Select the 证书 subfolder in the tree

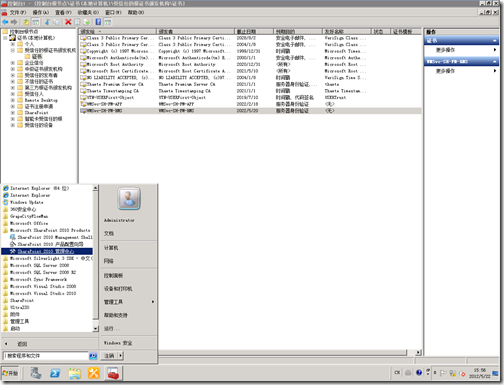[x=37, y=57]
